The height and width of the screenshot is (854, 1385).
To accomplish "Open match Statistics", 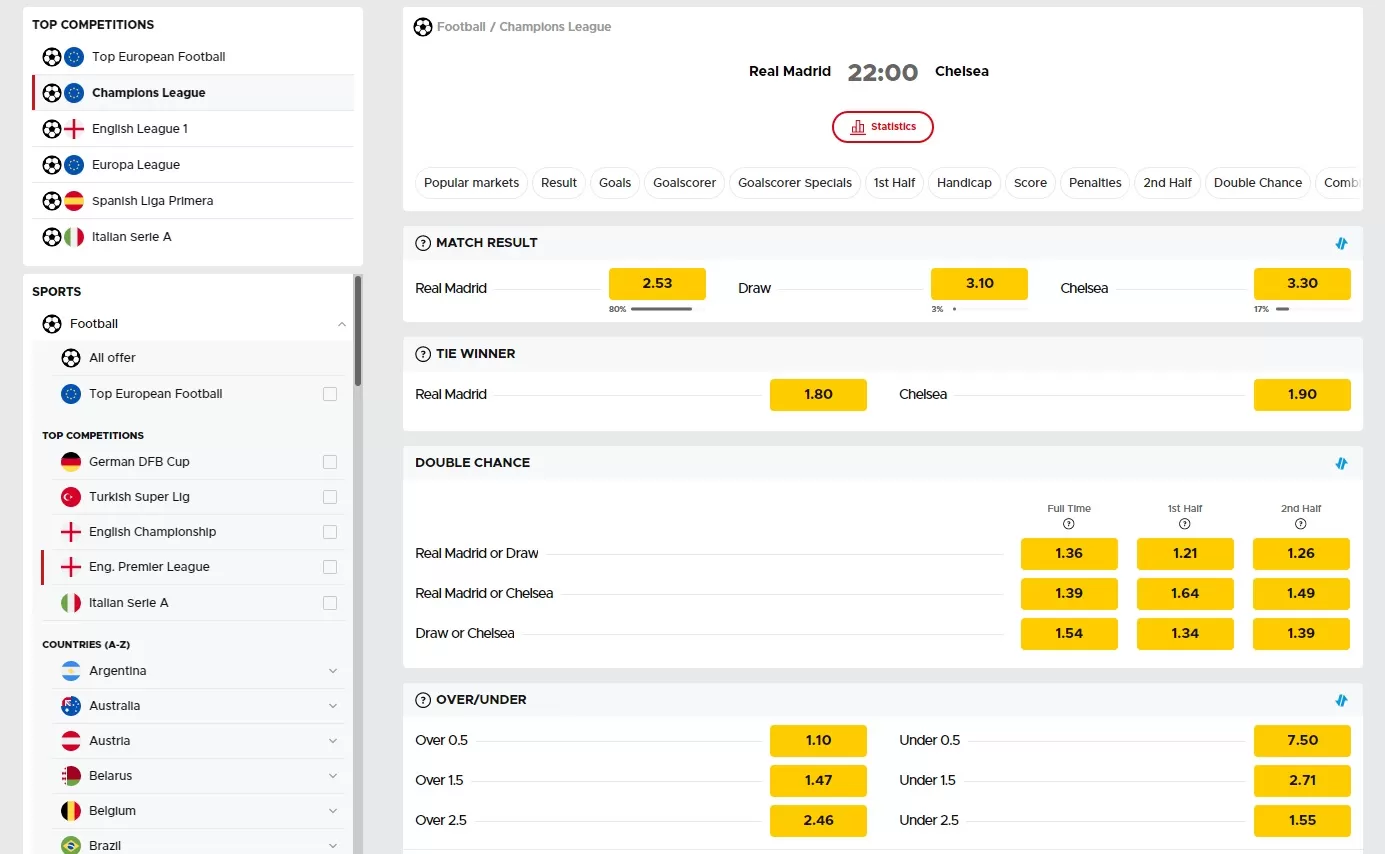I will click(x=883, y=127).
